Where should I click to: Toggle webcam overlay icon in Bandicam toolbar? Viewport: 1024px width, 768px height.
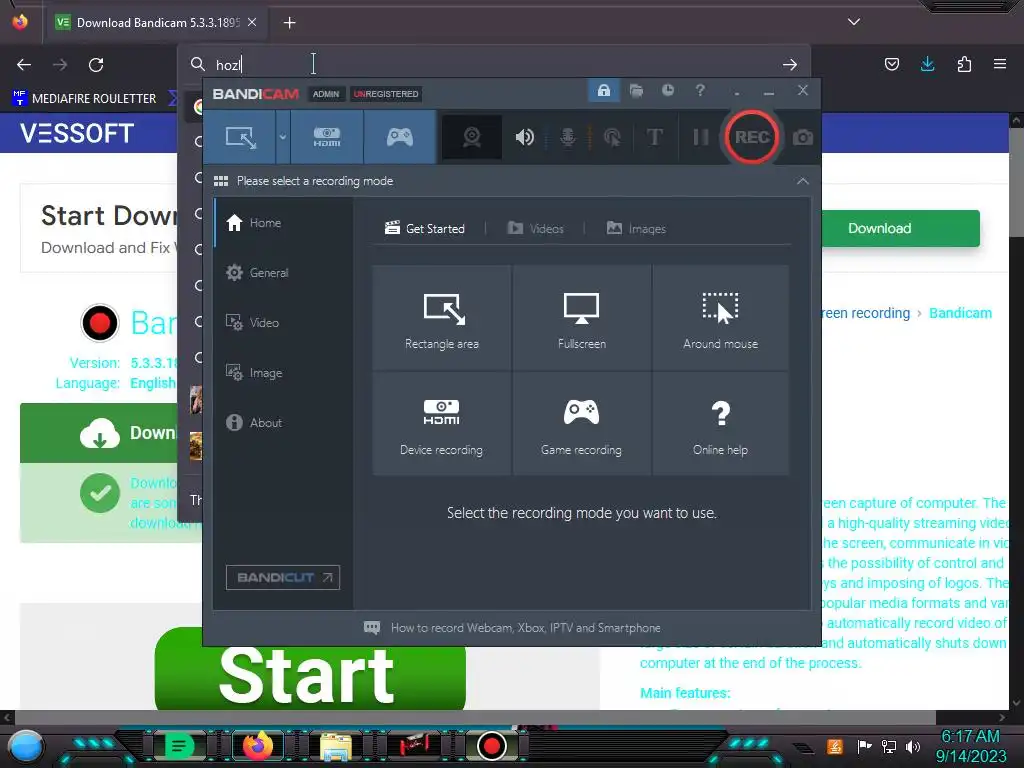click(x=472, y=137)
